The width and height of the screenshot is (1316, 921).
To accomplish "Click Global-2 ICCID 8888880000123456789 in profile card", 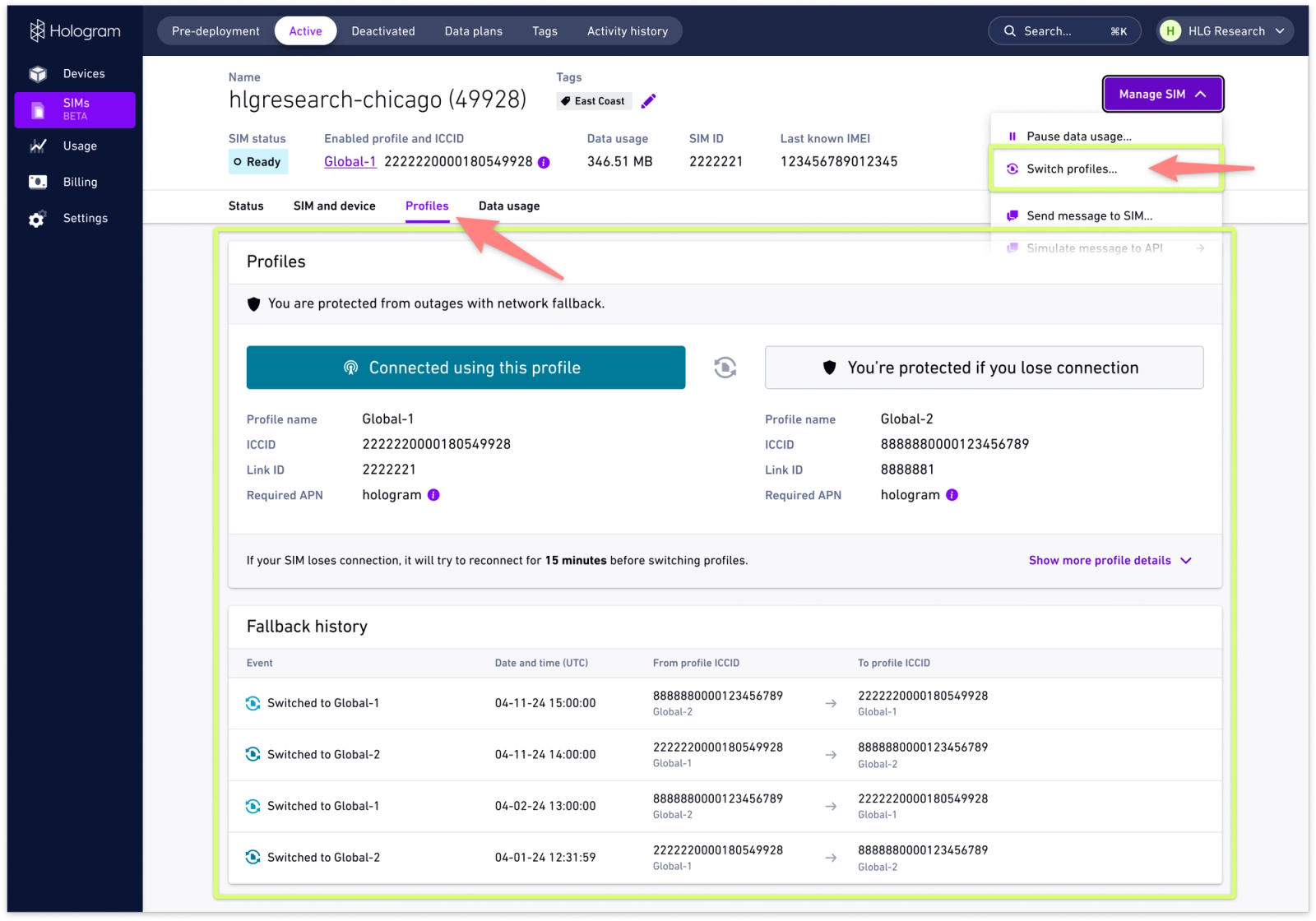I will (x=954, y=444).
